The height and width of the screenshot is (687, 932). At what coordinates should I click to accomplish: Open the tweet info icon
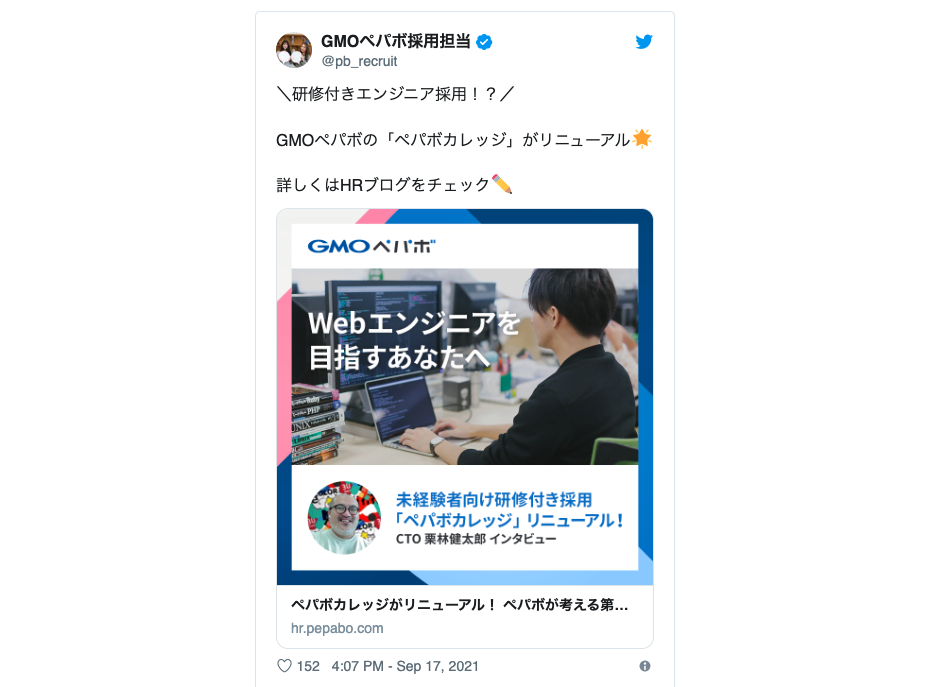tap(645, 666)
